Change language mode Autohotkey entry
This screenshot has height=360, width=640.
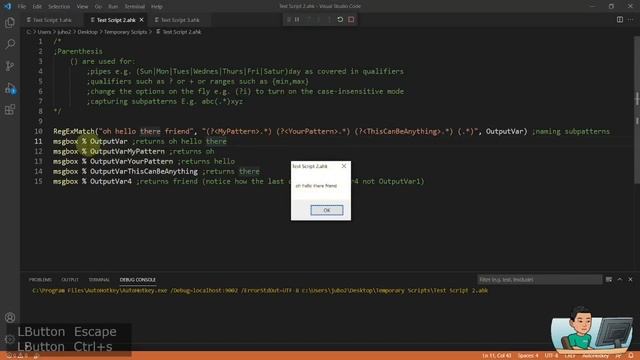pyautogui.click(x=596, y=356)
